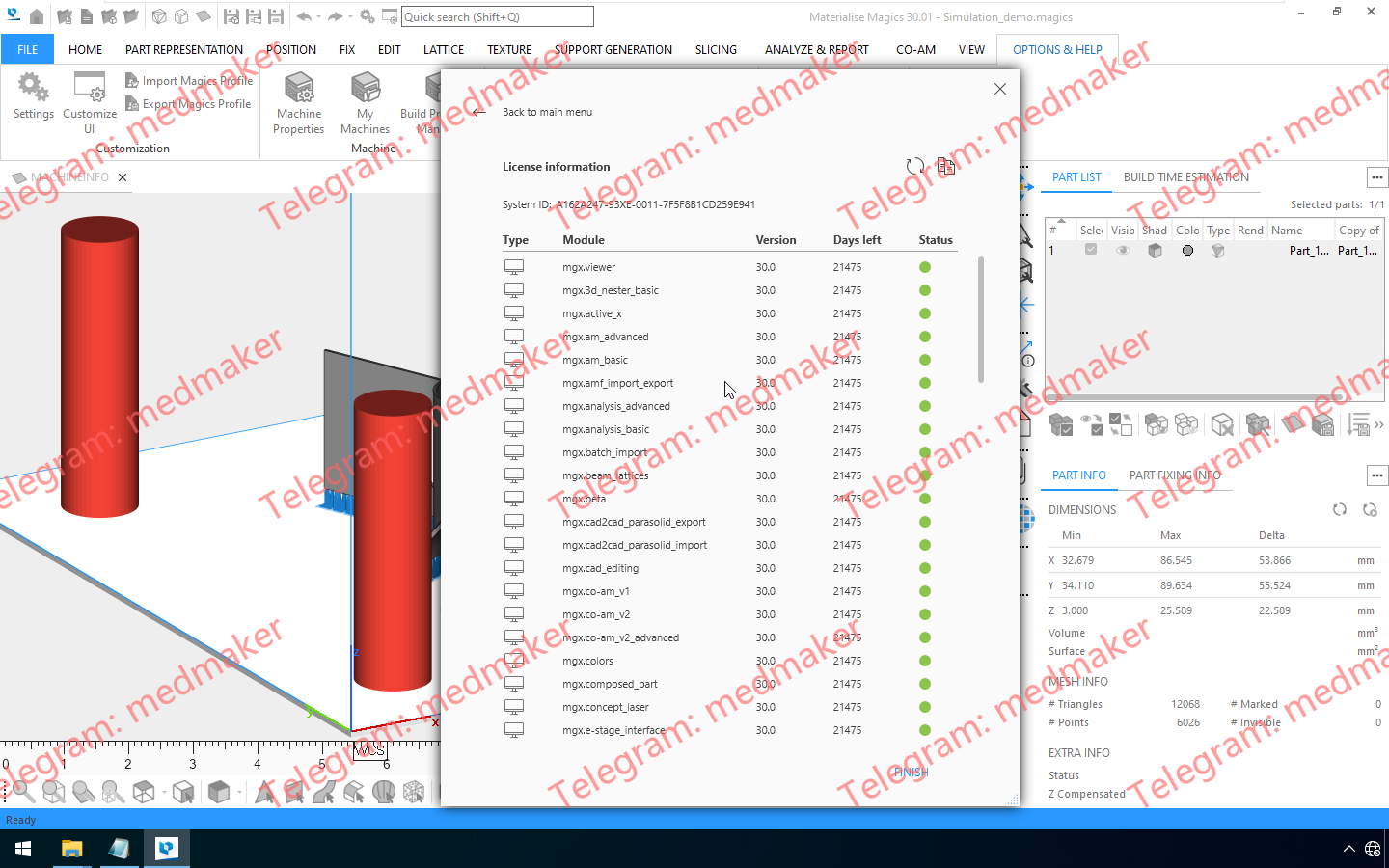
Task: Open the FILE tab
Action: pyautogui.click(x=28, y=49)
